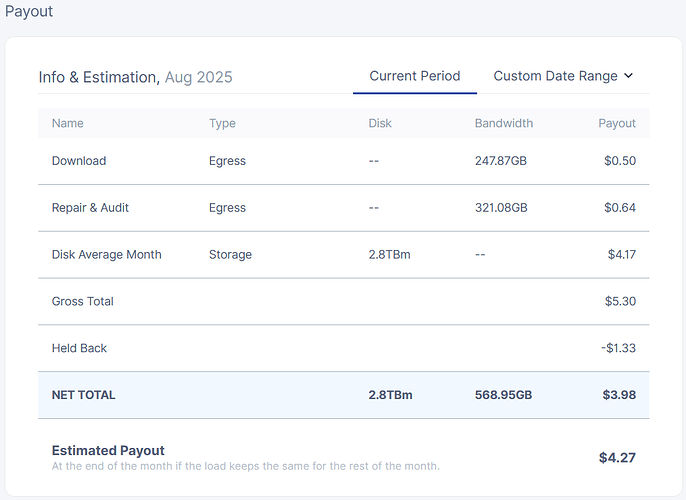Click the Estimated Payout heading
The width and height of the screenshot is (686, 500).
(x=108, y=451)
